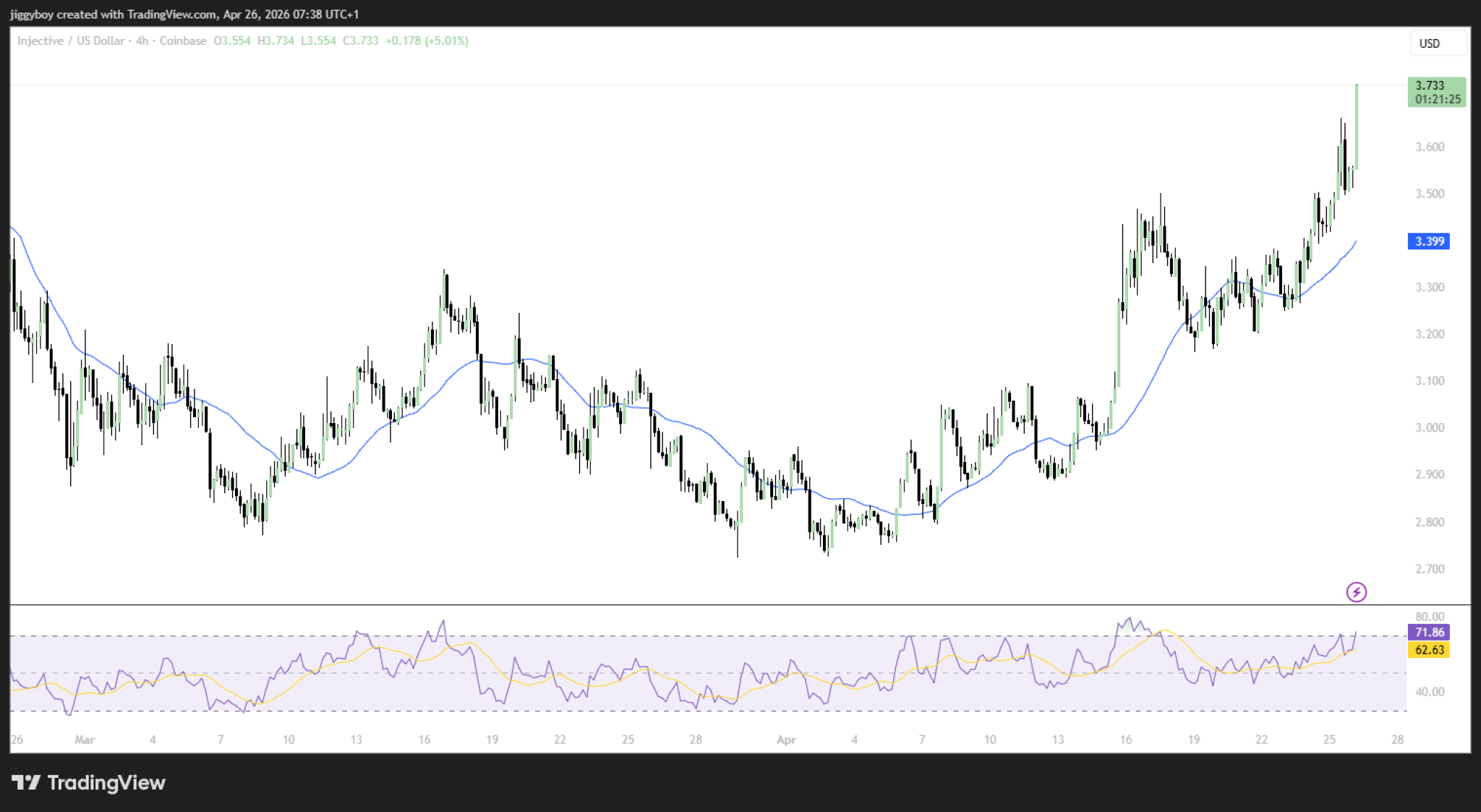
Task: Click the Mar label on the time axis
Action: (x=85, y=740)
